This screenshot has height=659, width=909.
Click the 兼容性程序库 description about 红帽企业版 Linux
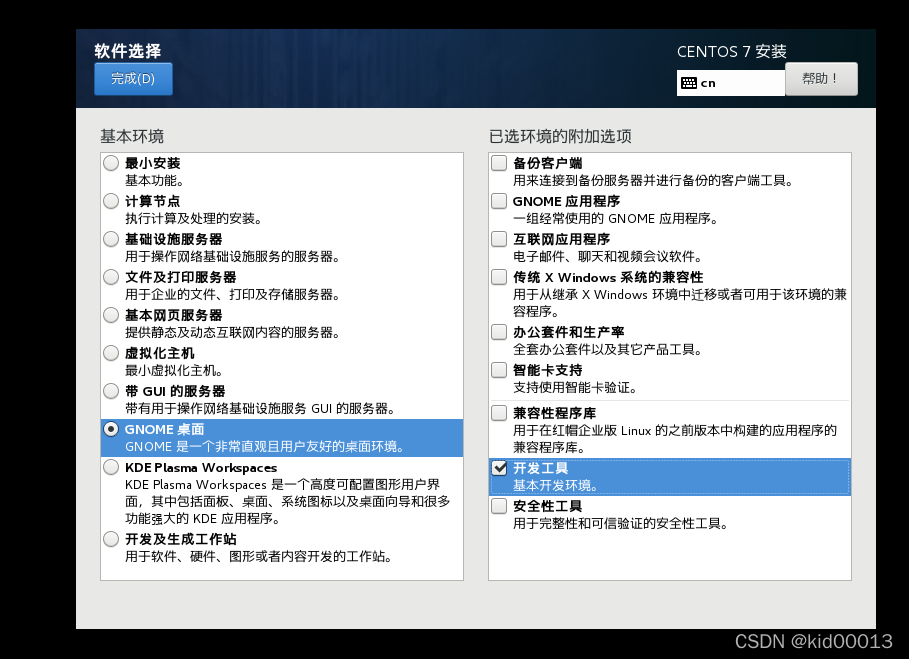pyautogui.click(x=675, y=439)
